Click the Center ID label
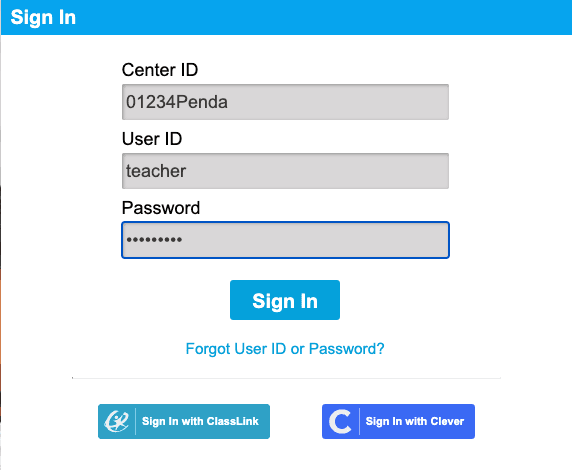This screenshot has width=572, height=470. tap(160, 70)
